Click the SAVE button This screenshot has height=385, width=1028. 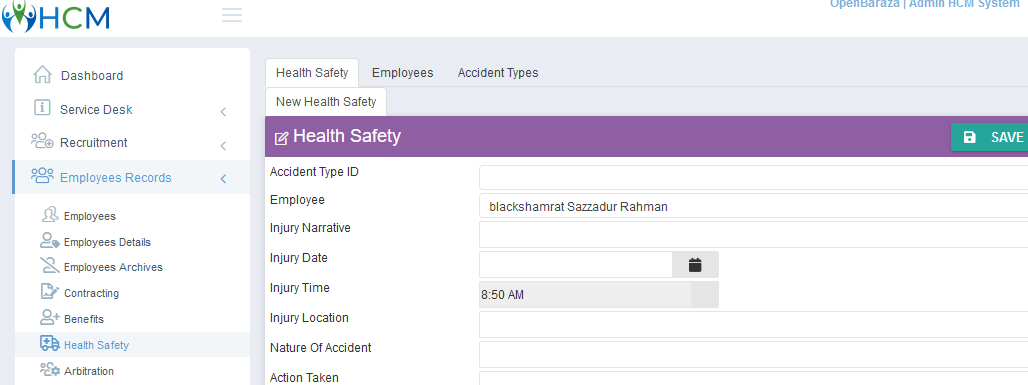989,136
